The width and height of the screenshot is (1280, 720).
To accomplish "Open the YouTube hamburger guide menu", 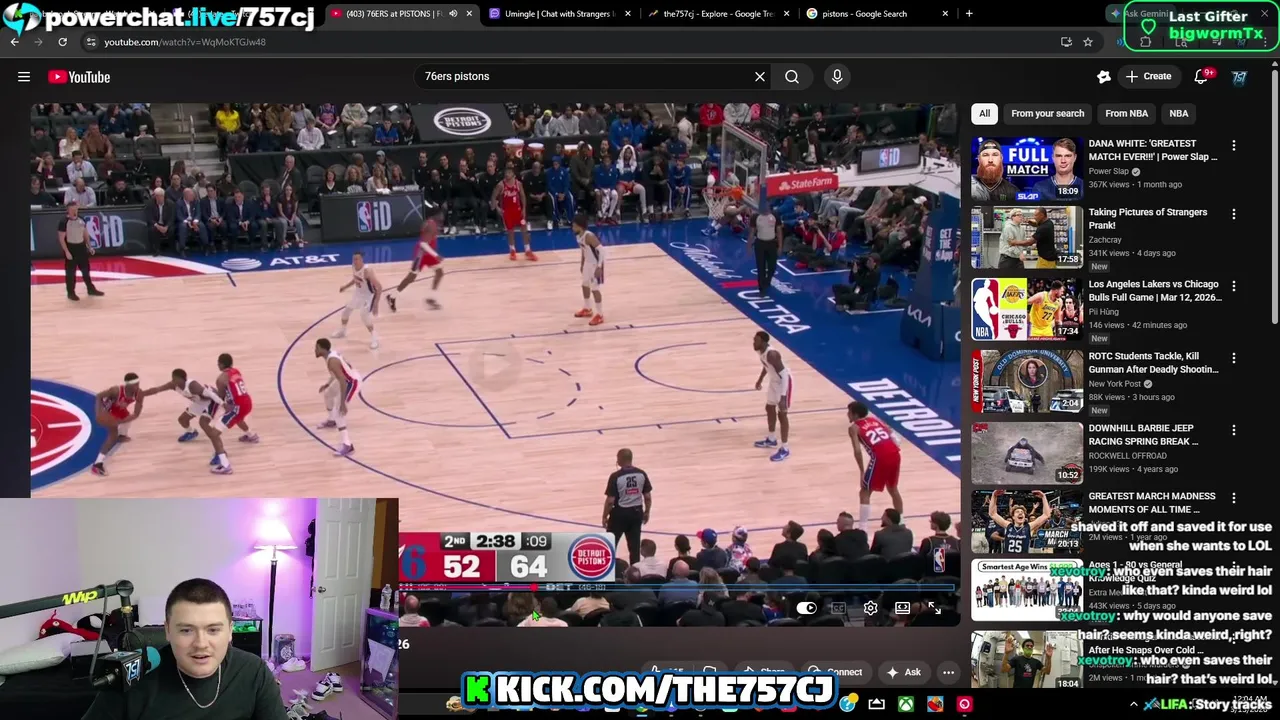I will point(24,77).
